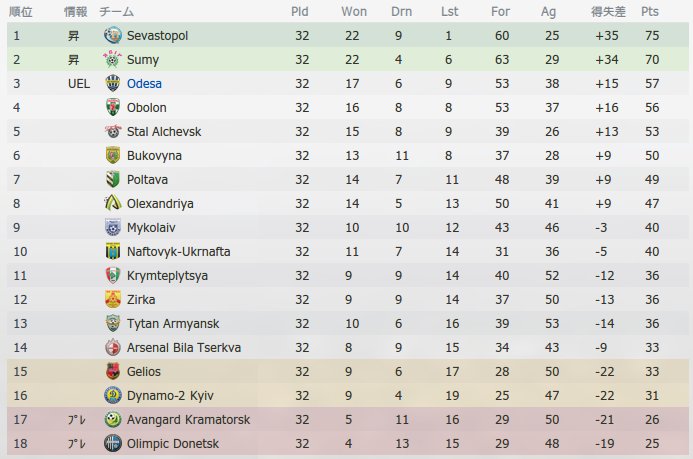This screenshot has height=459, width=693.
Task: Open the Odesa team link
Action: [144, 83]
